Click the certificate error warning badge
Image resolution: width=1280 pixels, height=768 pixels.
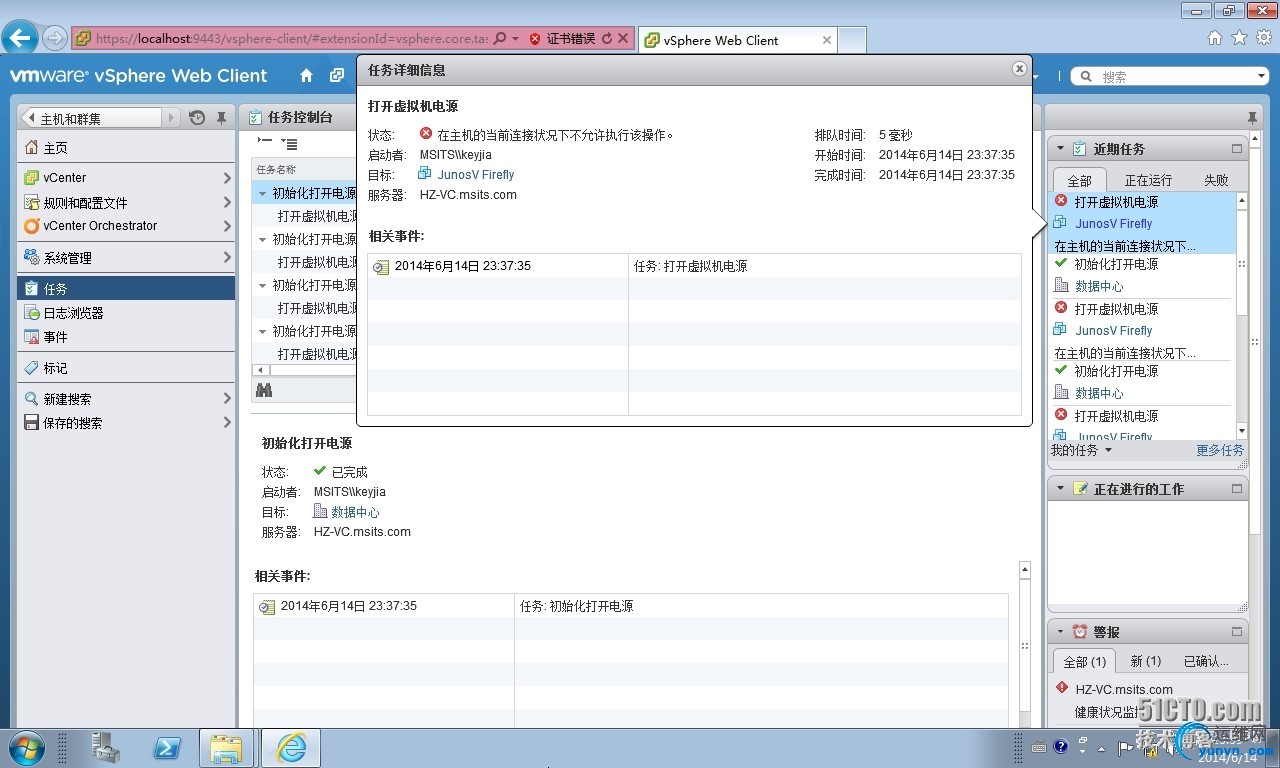pyautogui.click(x=562, y=39)
